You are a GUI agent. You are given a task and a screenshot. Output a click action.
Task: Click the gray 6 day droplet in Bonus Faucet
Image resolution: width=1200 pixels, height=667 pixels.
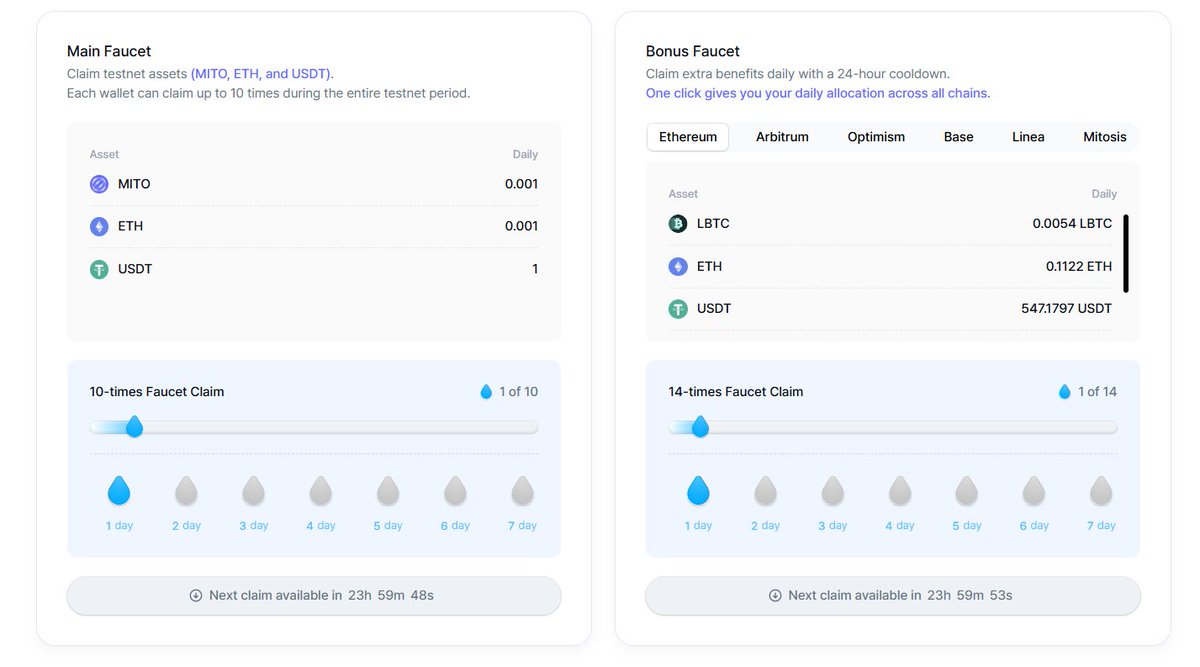coord(1034,491)
